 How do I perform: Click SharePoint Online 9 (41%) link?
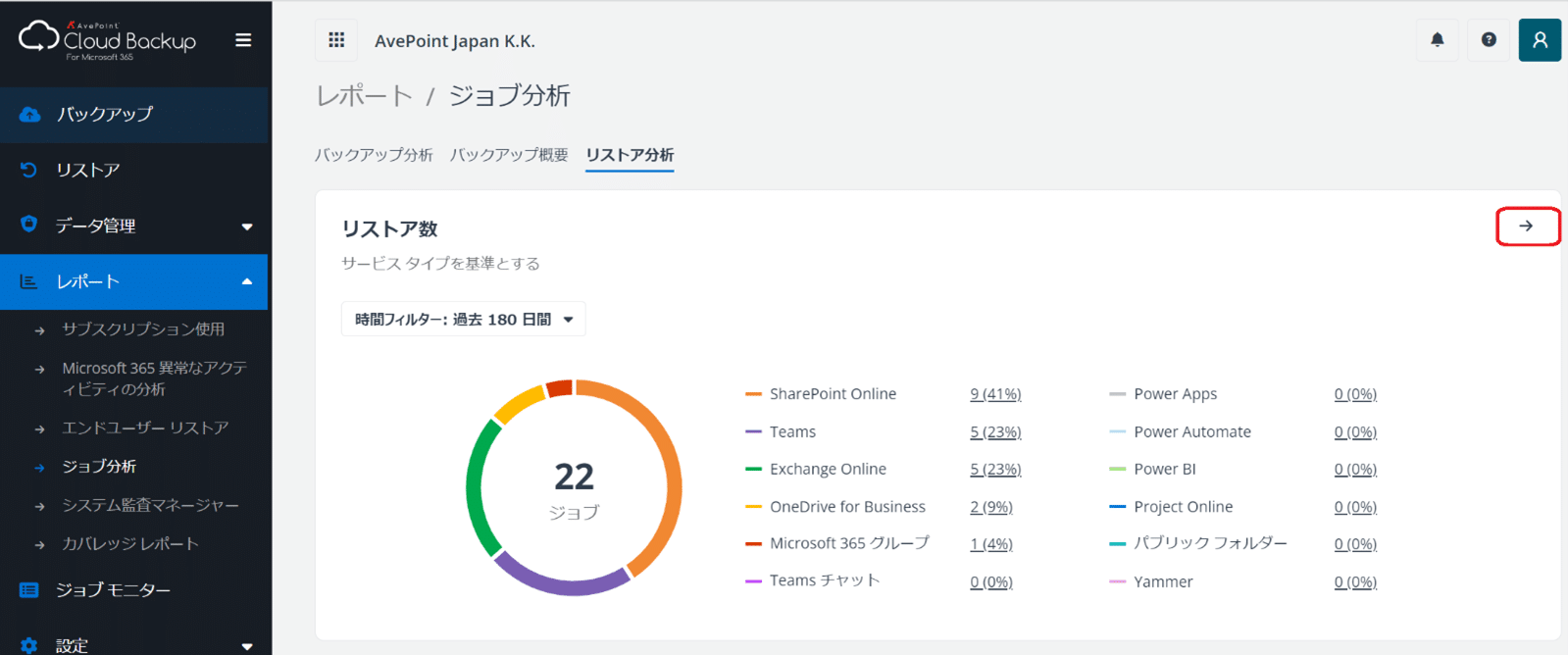tap(995, 394)
